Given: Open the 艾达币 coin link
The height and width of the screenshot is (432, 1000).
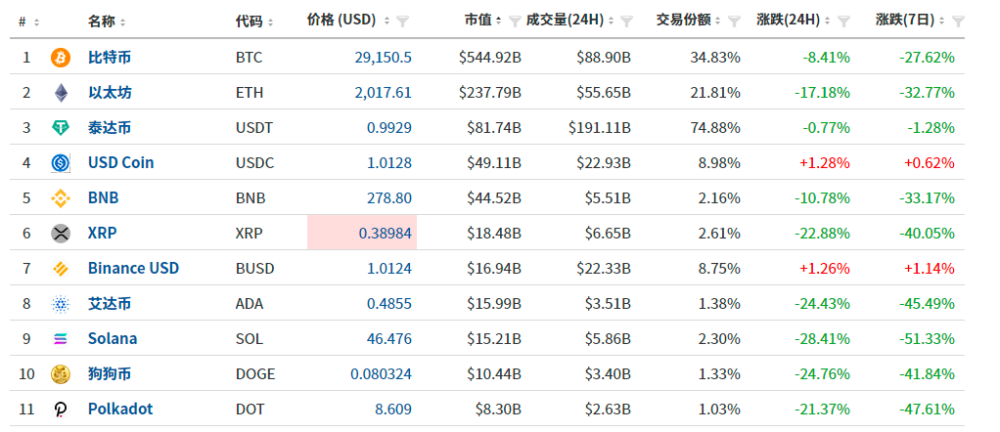Looking at the screenshot, I should click(109, 304).
